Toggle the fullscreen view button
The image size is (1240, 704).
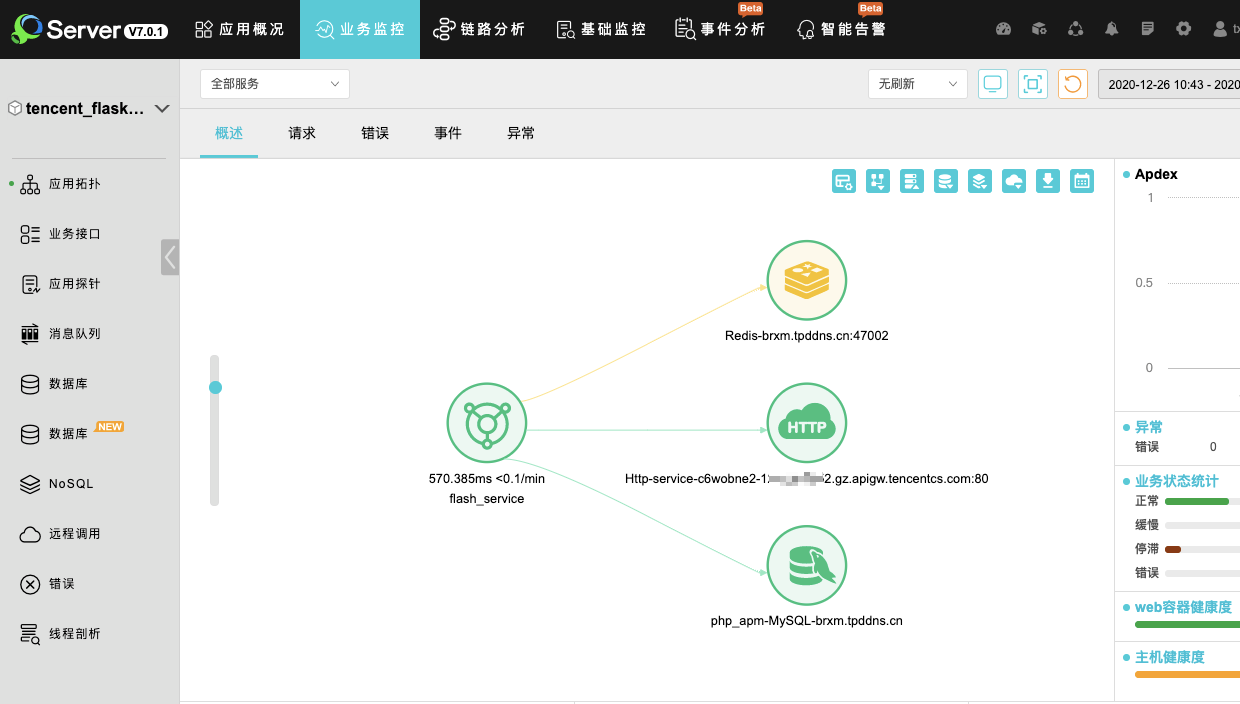coord(1033,84)
